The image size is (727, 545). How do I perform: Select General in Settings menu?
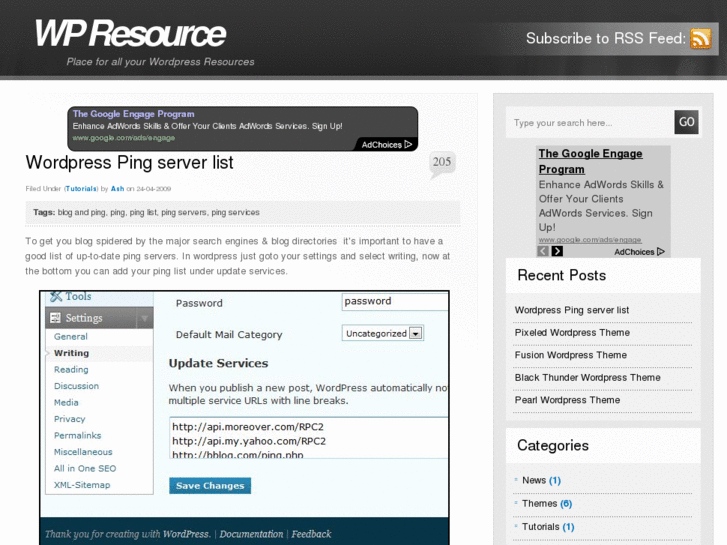(70, 337)
